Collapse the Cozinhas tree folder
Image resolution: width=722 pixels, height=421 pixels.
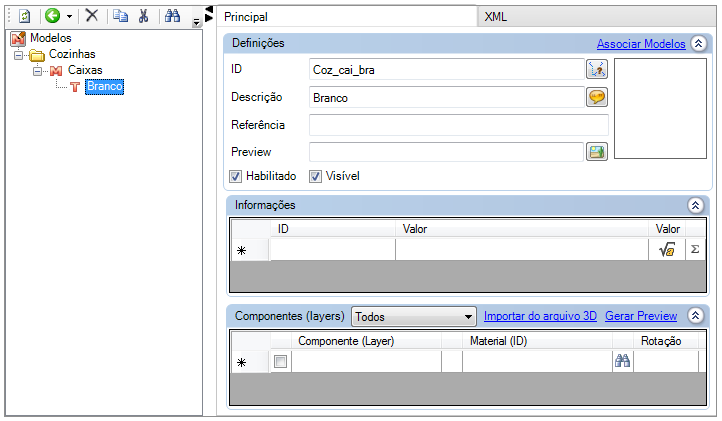click(20, 54)
